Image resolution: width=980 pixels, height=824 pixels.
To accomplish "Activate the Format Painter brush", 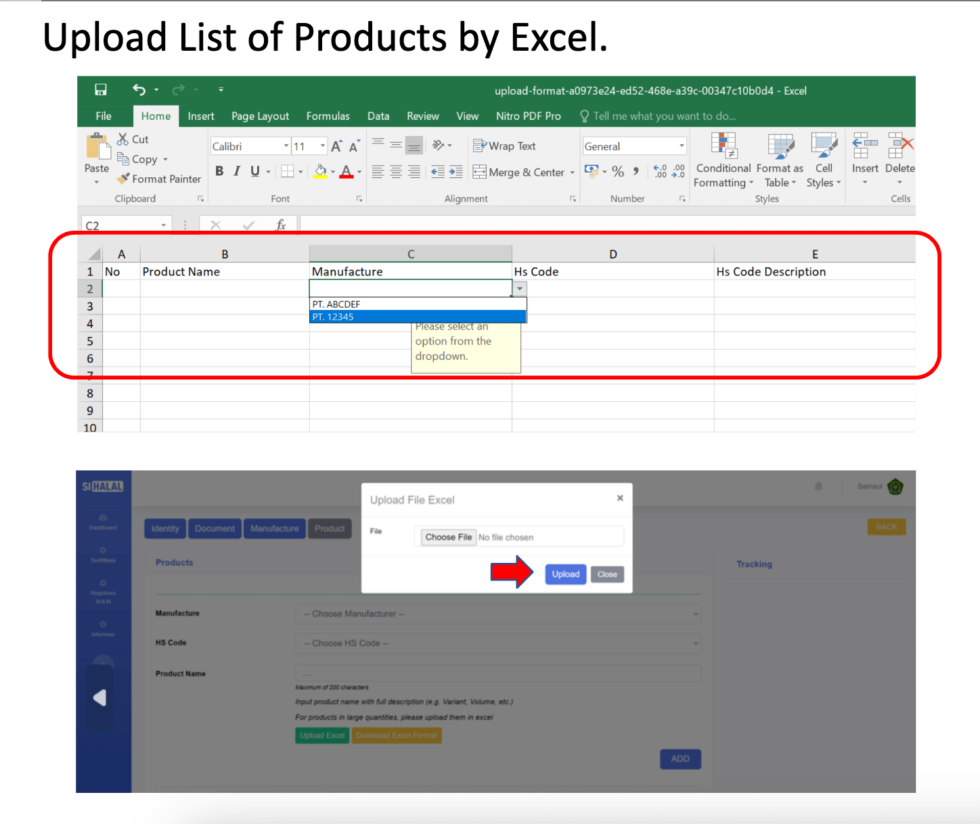I will 159,179.
